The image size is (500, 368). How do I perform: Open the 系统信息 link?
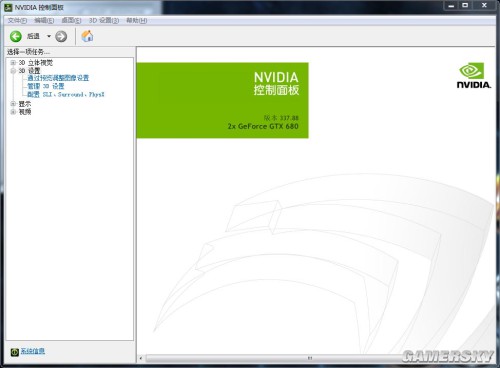click(33, 351)
